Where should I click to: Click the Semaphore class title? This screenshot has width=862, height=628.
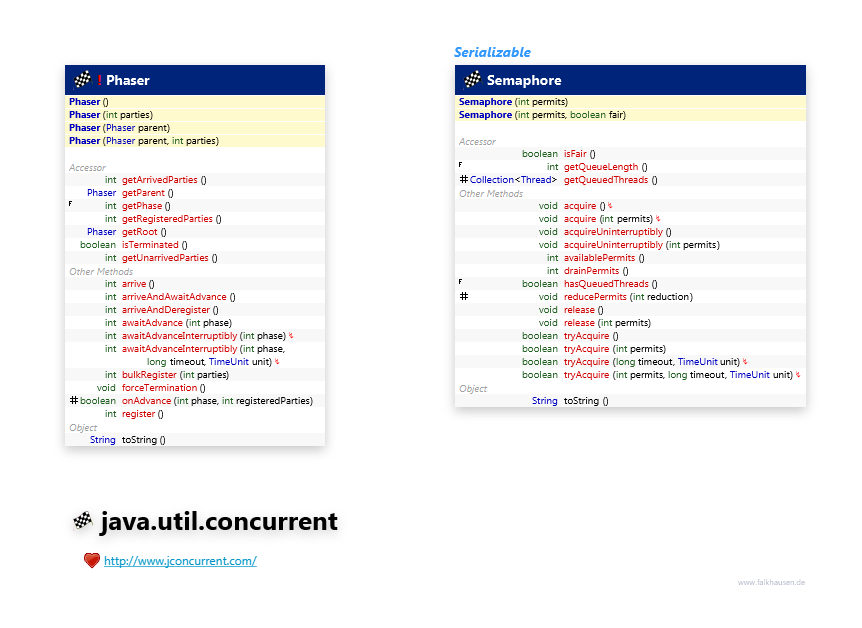(523, 80)
